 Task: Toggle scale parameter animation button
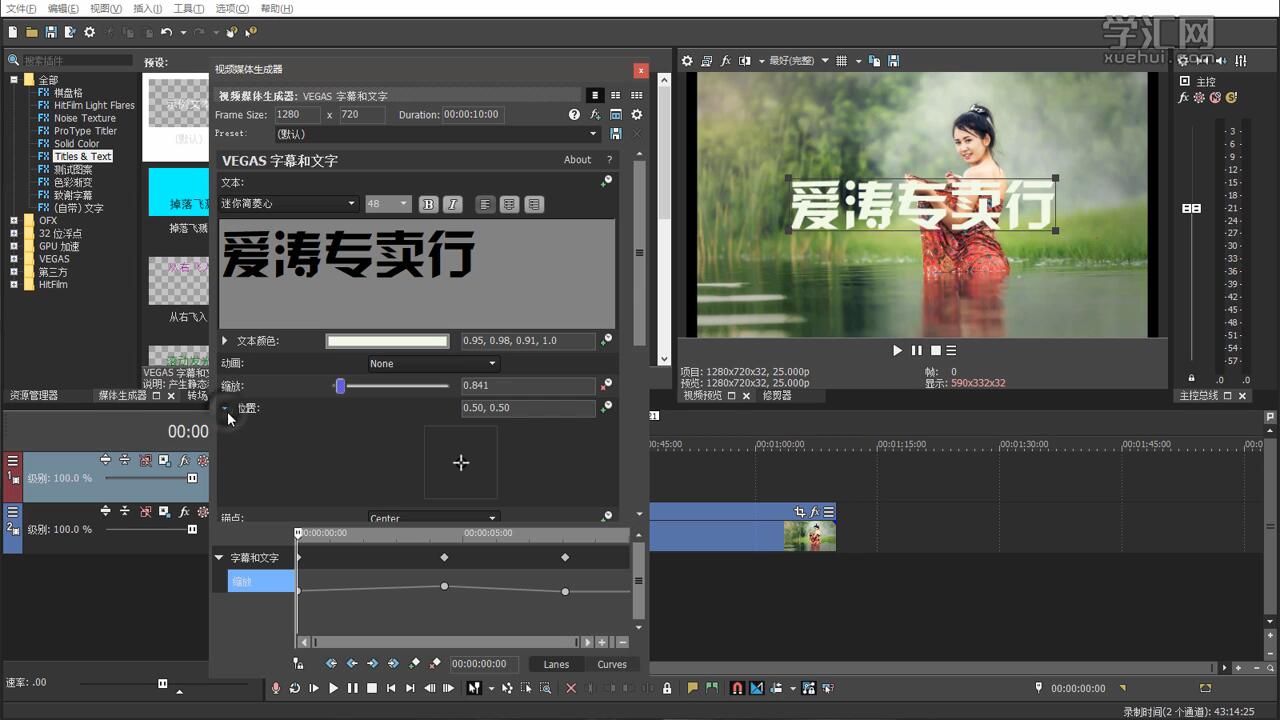(x=606, y=385)
